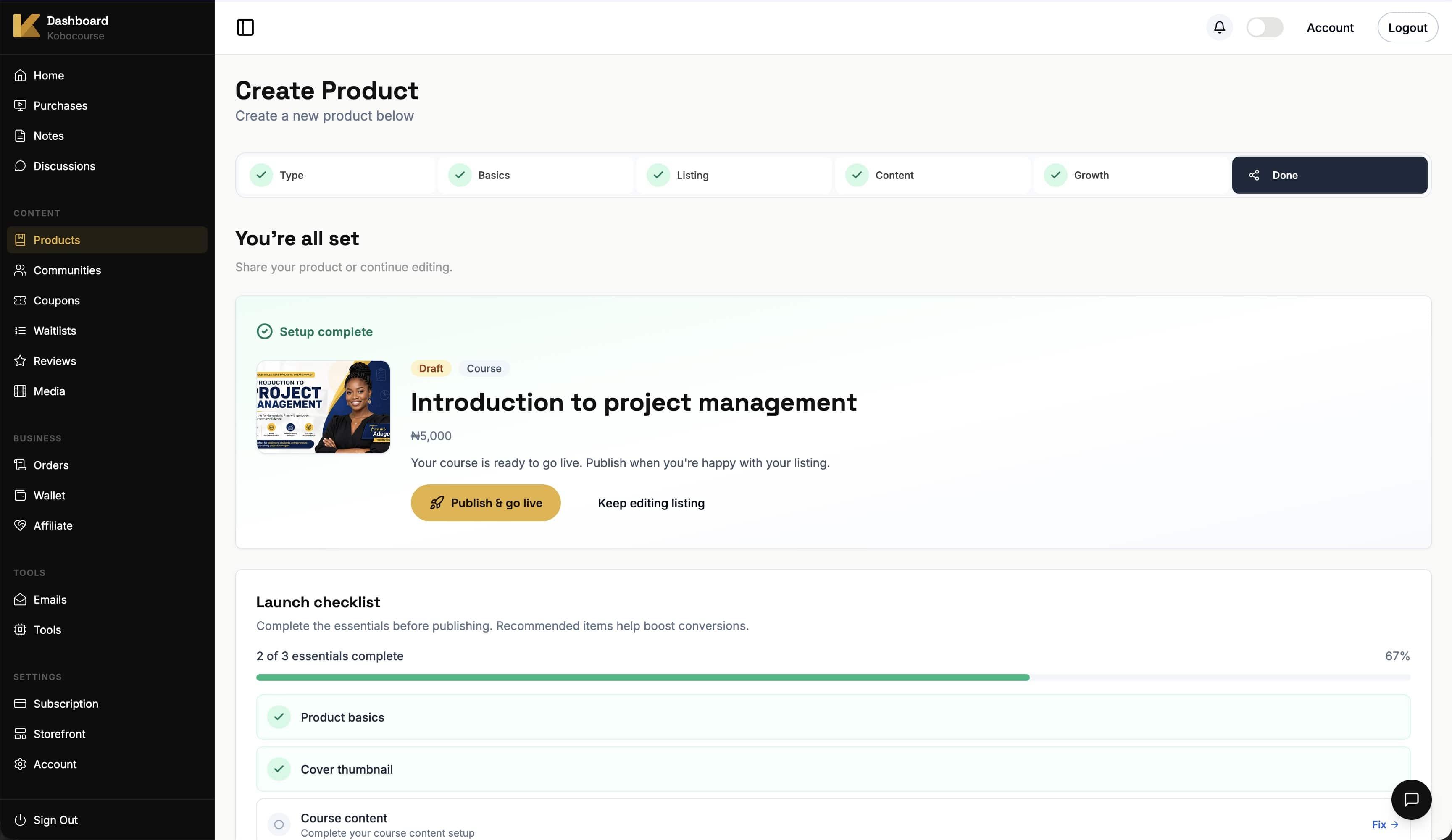Open Orders in sidebar
This screenshot has height=840, width=1452.
point(107,465)
